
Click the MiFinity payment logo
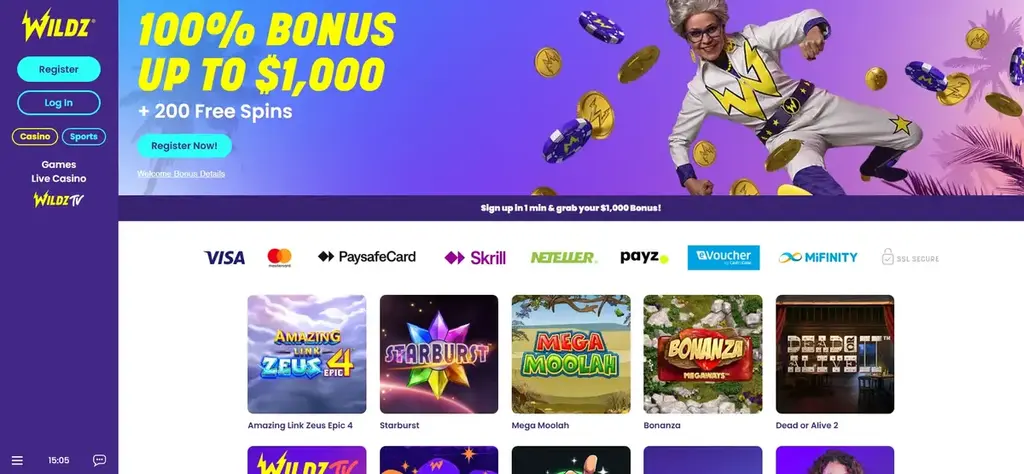818,257
